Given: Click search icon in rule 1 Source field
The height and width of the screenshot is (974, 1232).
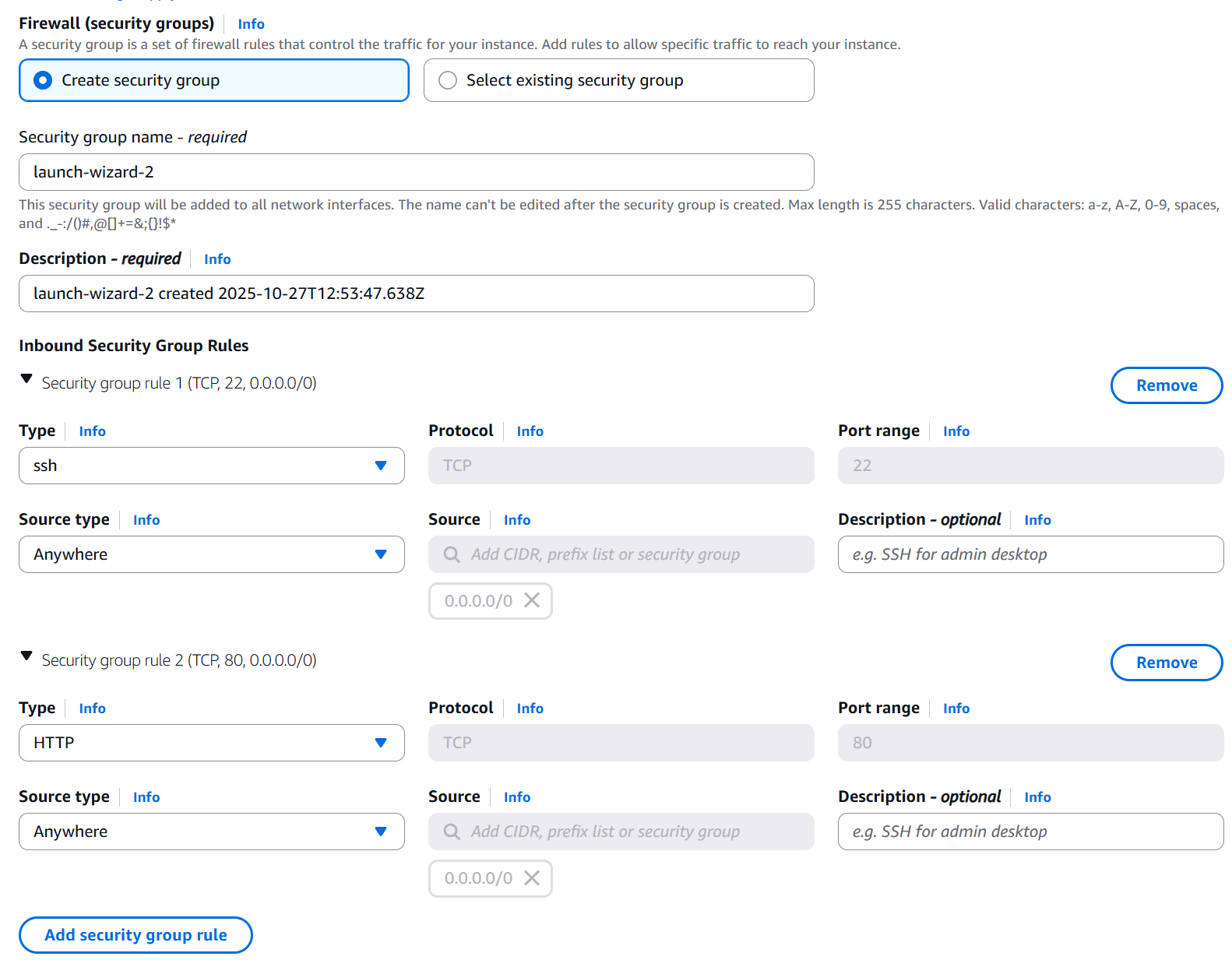Looking at the screenshot, I should click(x=452, y=554).
